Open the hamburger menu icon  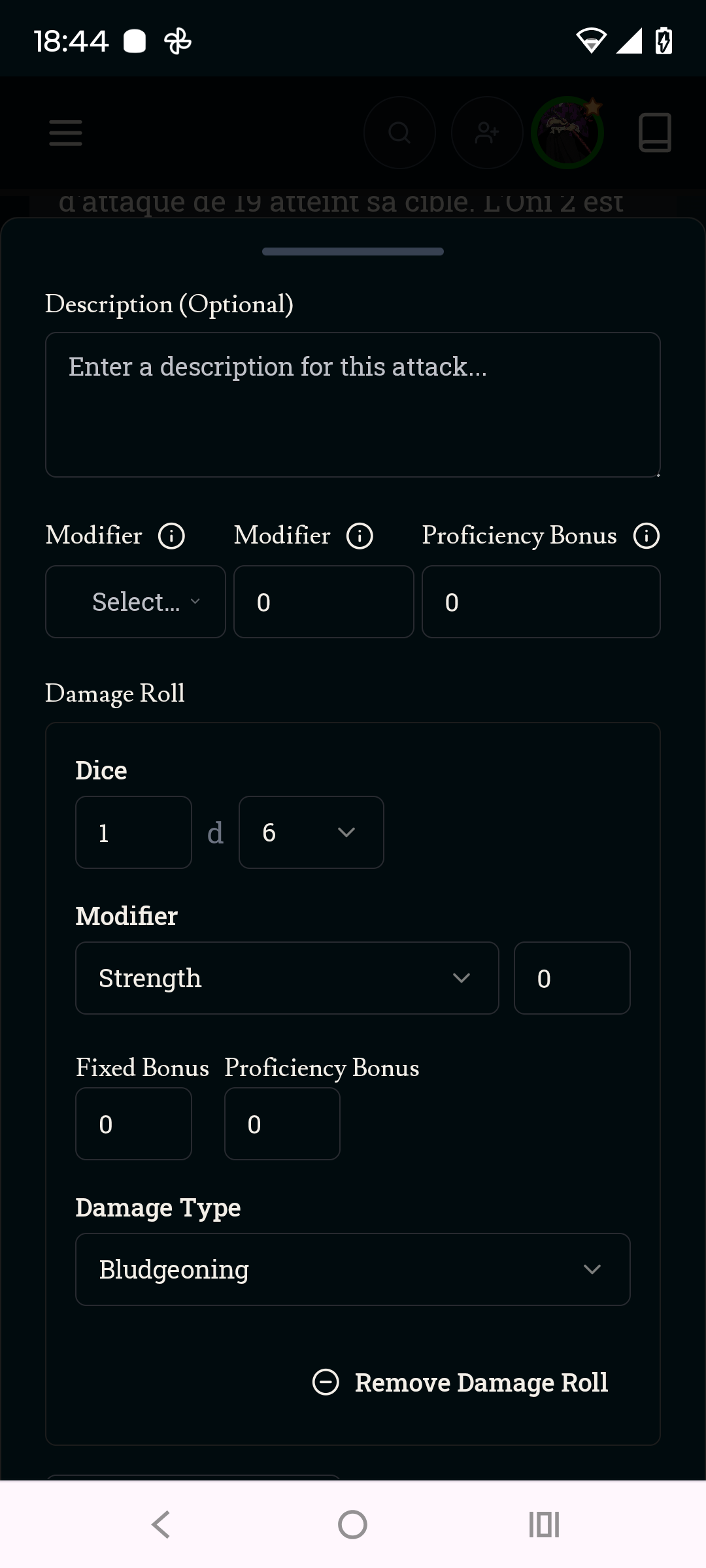click(x=65, y=133)
